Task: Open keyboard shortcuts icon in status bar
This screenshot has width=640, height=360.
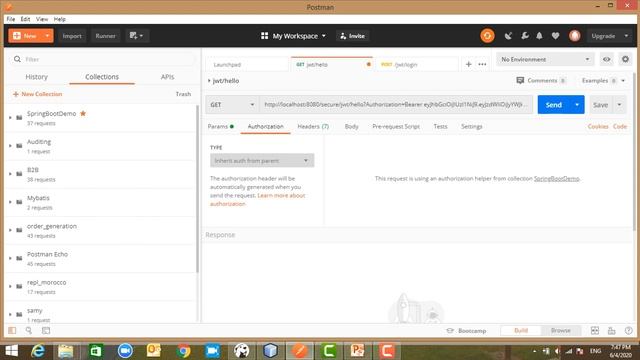Action: (611, 331)
